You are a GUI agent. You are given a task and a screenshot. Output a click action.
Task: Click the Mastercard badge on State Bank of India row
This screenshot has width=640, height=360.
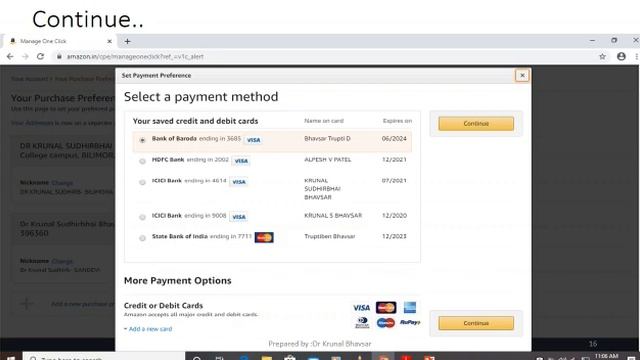click(264, 237)
